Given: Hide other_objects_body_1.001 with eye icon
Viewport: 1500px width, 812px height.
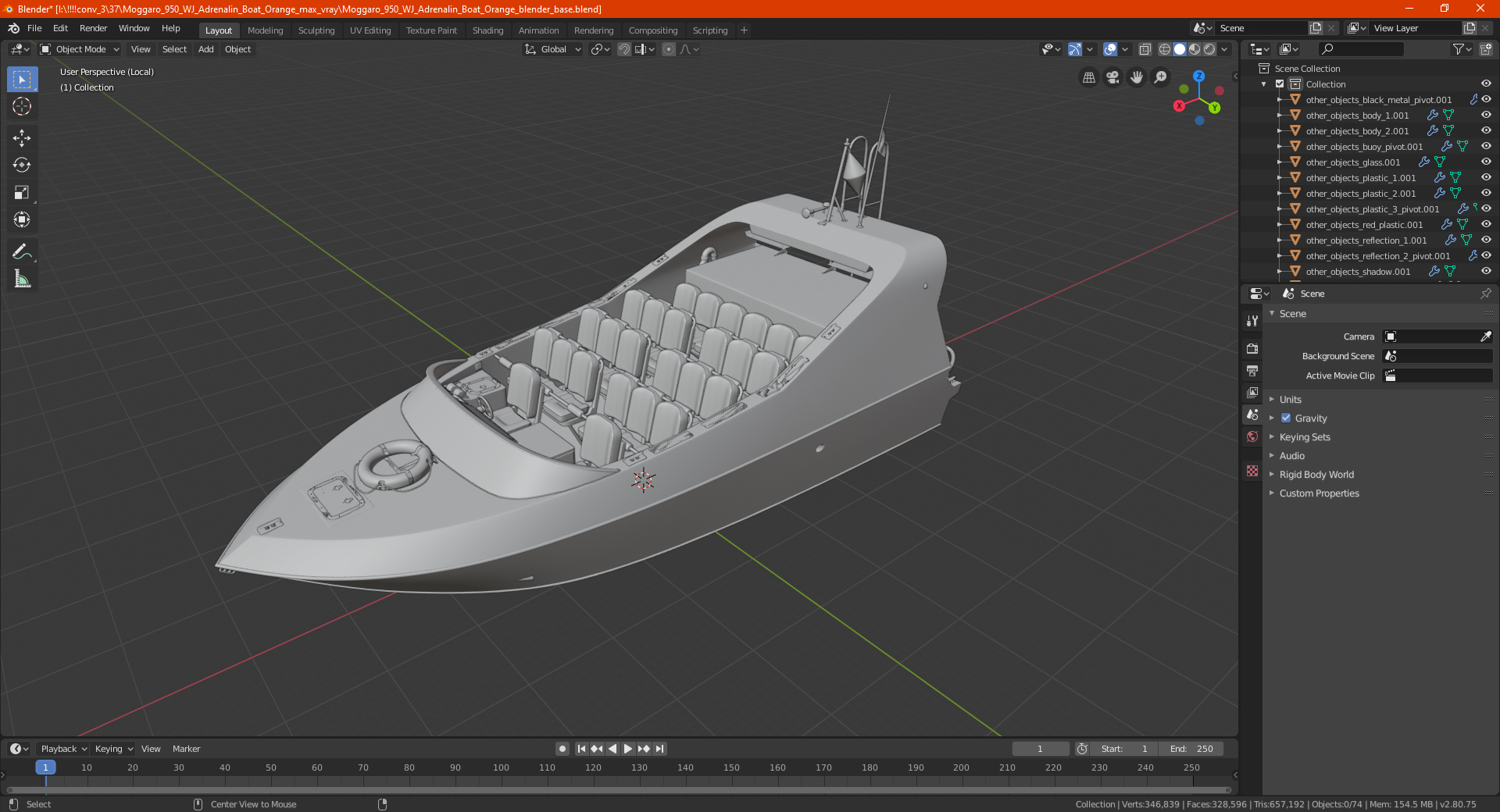Looking at the screenshot, I should 1486,115.
